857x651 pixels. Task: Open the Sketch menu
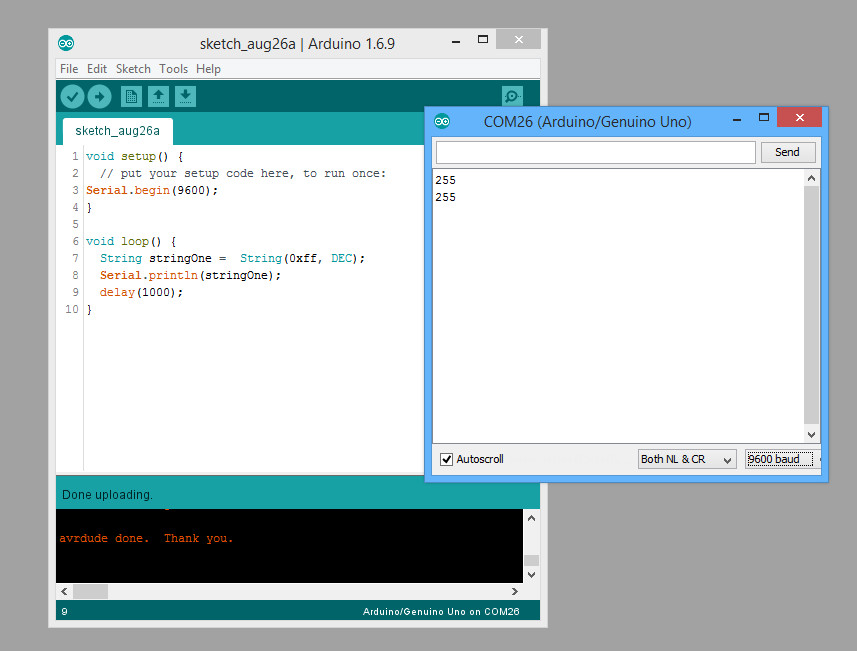point(133,69)
